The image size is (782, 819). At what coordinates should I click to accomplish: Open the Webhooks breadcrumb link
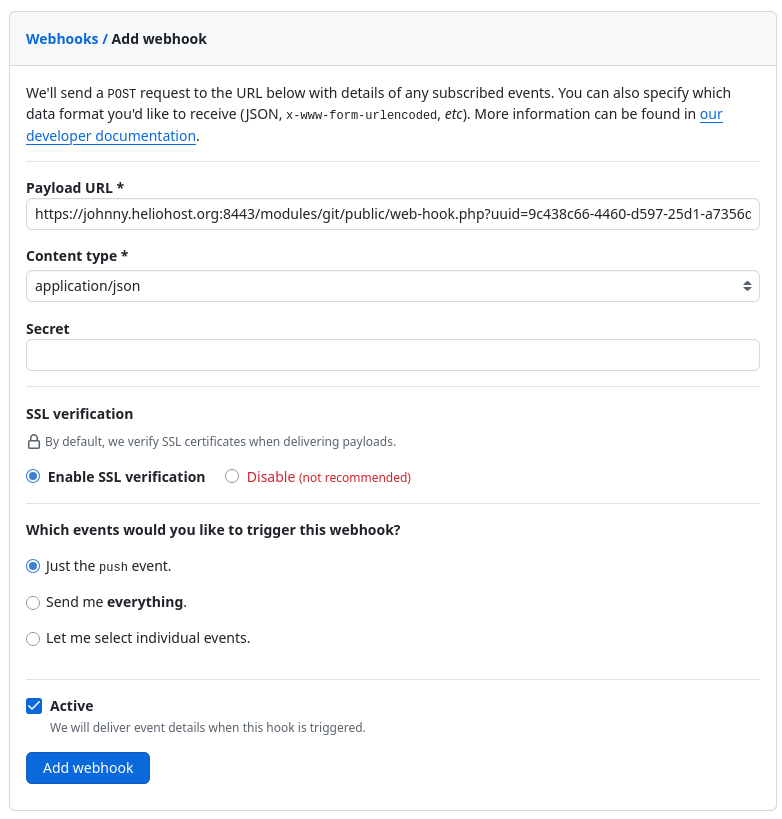tap(62, 39)
